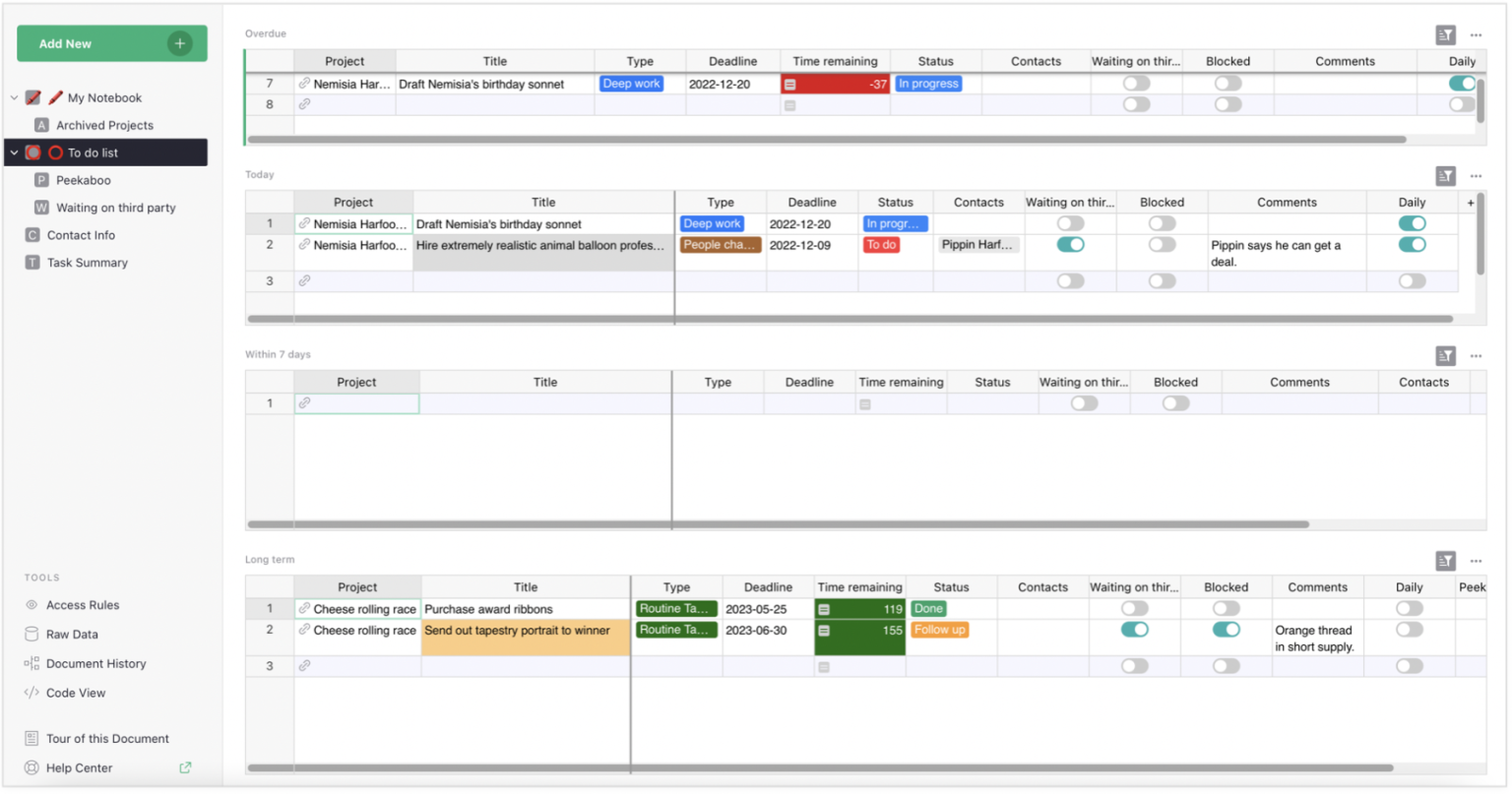Image resolution: width=1512 pixels, height=794 pixels.
Task: Open the Help Center link
Action: [x=80, y=767]
